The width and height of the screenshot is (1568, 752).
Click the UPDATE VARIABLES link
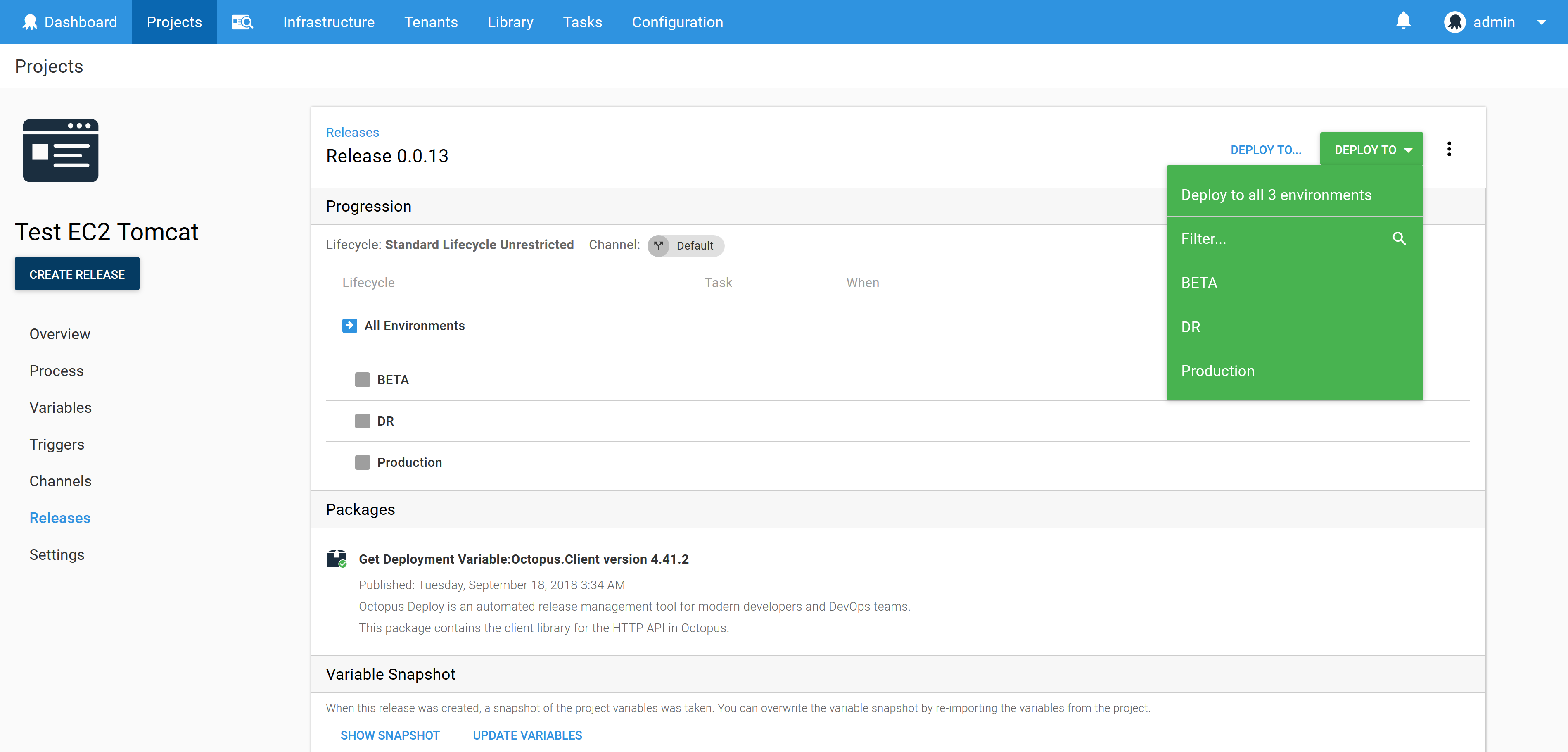(527, 735)
